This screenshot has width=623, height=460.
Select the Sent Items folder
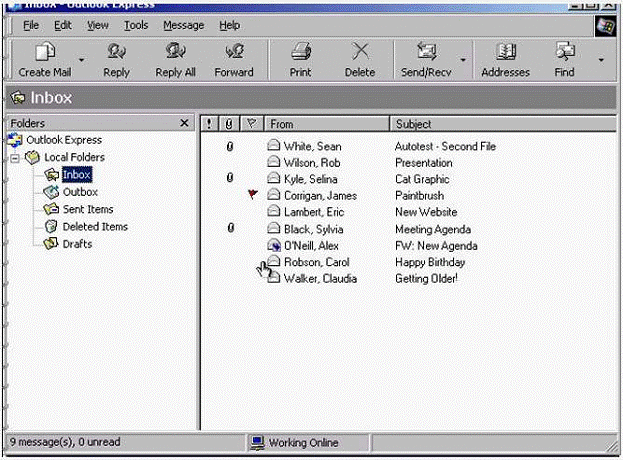click(x=88, y=209)
